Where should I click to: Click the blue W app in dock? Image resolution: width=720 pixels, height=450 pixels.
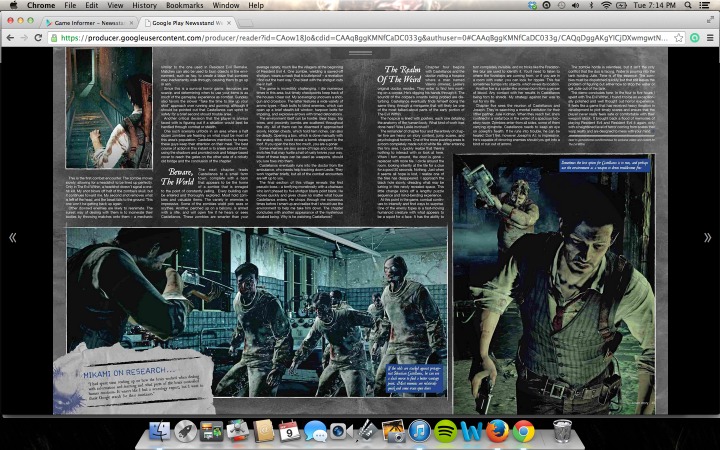(471, 432)
